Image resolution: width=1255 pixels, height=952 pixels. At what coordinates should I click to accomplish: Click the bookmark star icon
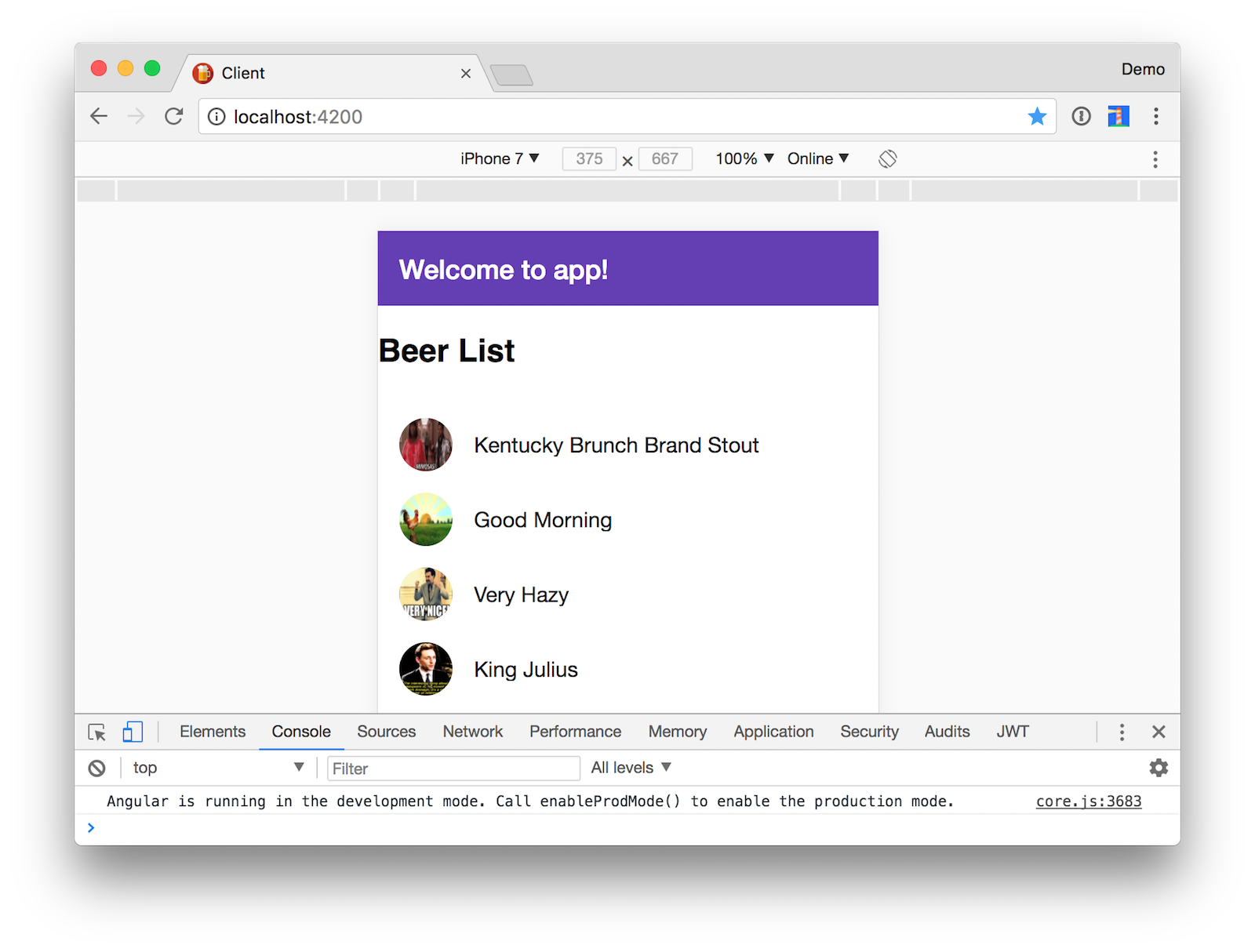tap(1036, 117)
